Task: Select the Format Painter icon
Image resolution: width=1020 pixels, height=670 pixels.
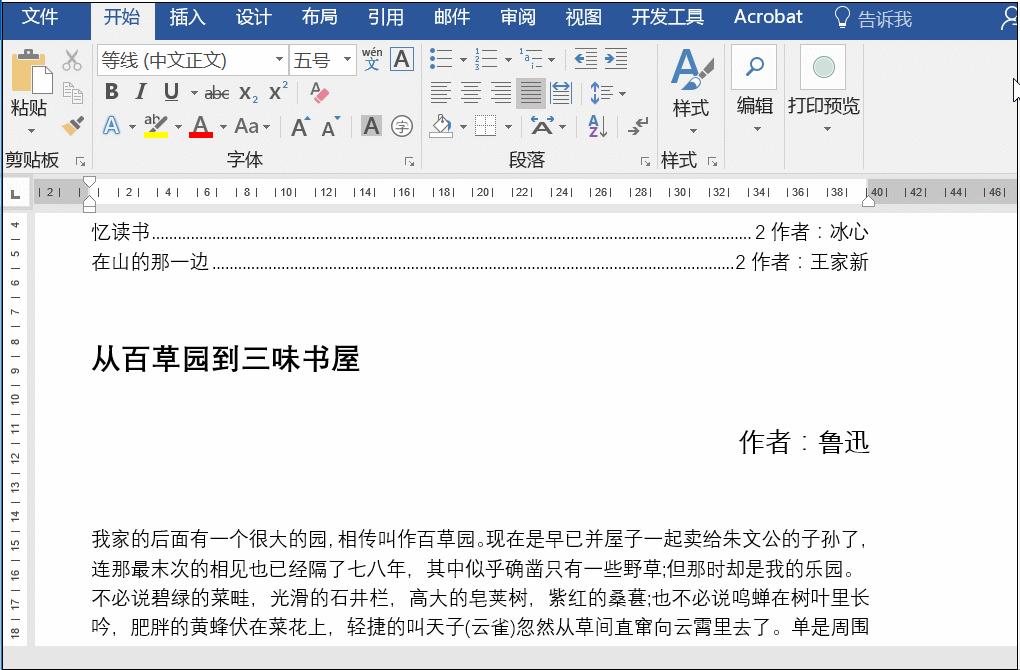Action: coord(71,124)
